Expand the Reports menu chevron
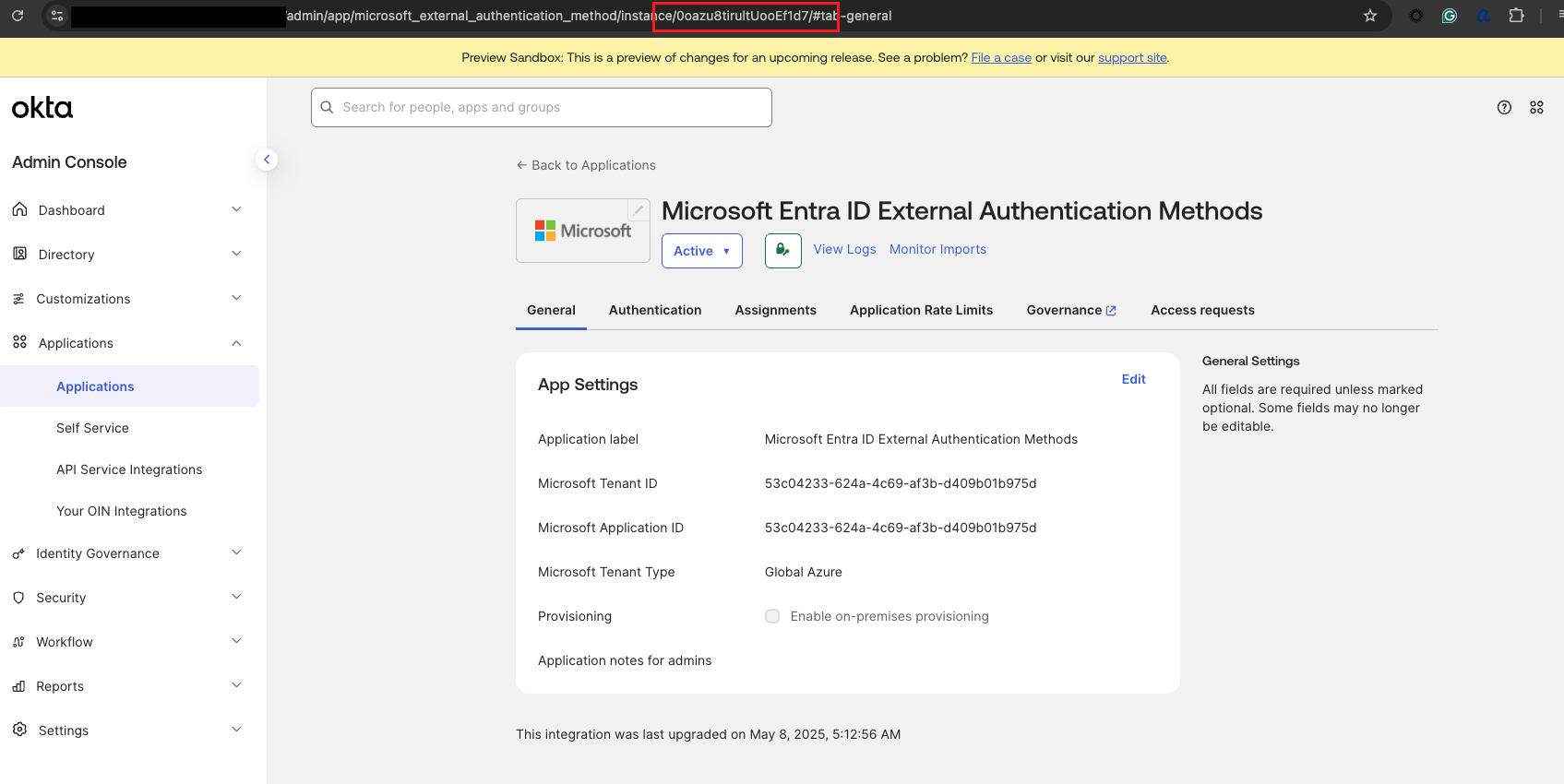Image resolution: width=1564 pixels, height=784 pixels. pyautogui.click(x=236, y=685)
